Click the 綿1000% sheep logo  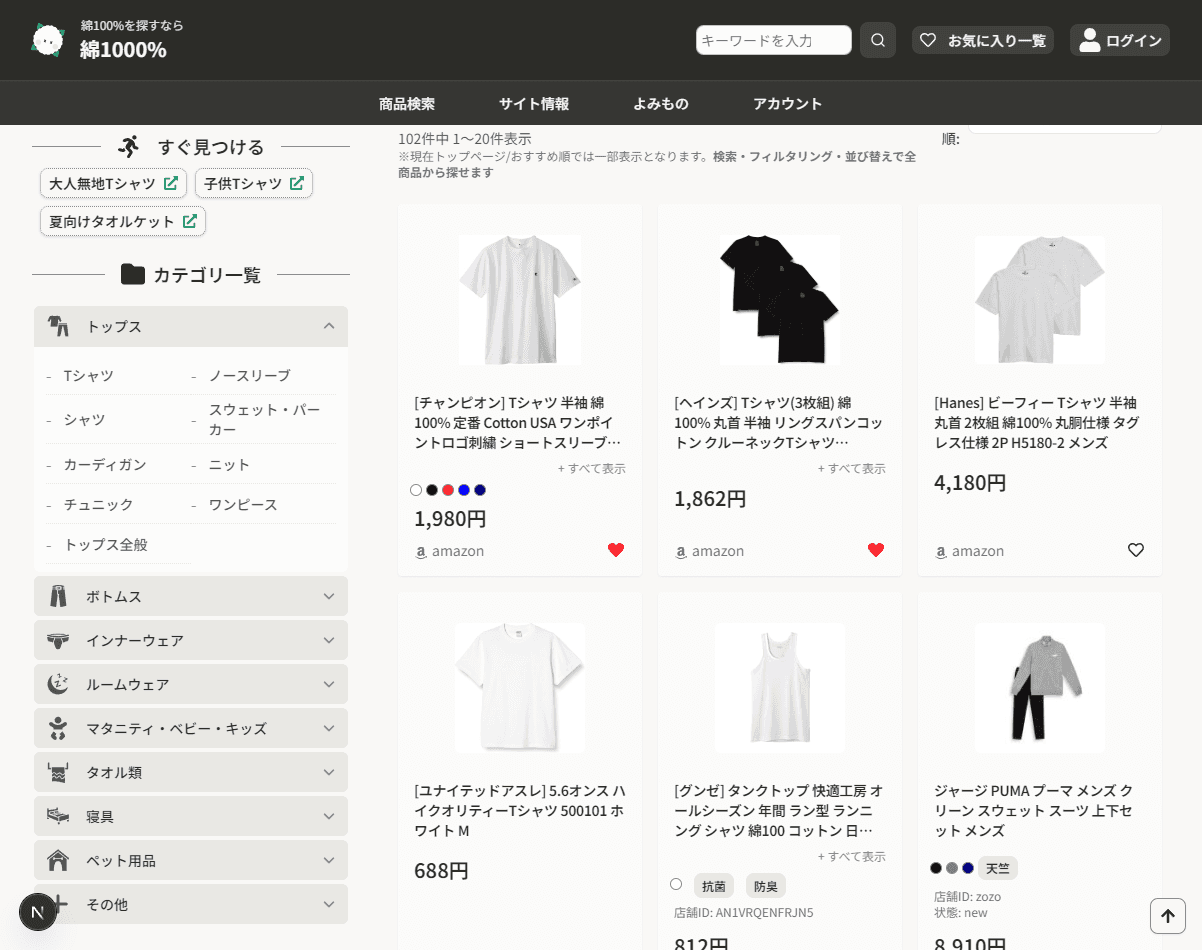[48, 40]
